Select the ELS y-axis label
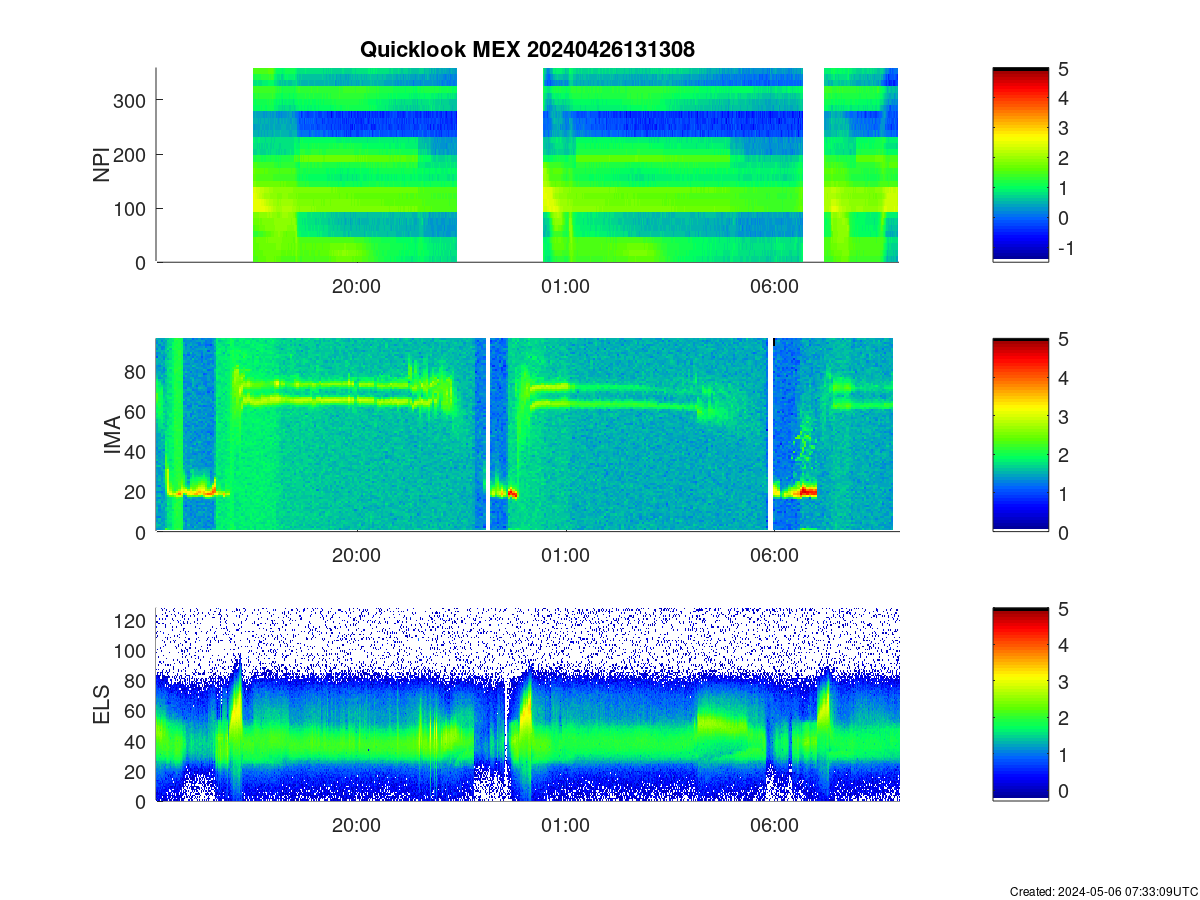 pyautogui.click(x=102, y=705)
